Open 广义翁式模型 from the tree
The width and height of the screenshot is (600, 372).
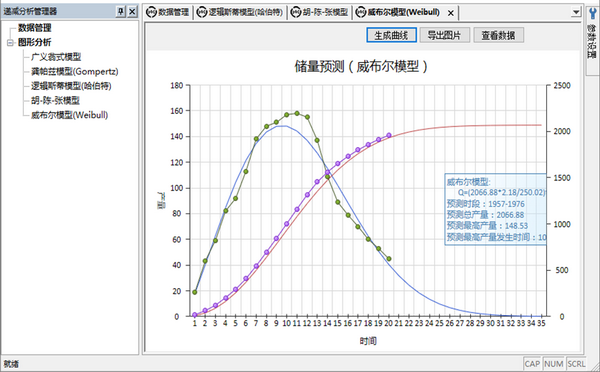click(56, 57)
